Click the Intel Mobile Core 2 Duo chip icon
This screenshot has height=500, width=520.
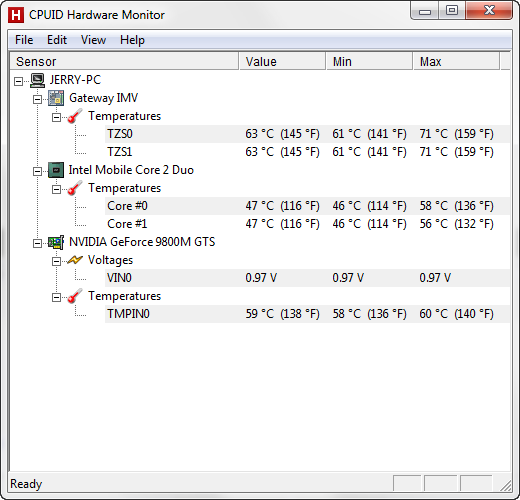pyautogui.click(x=56, y=170)
